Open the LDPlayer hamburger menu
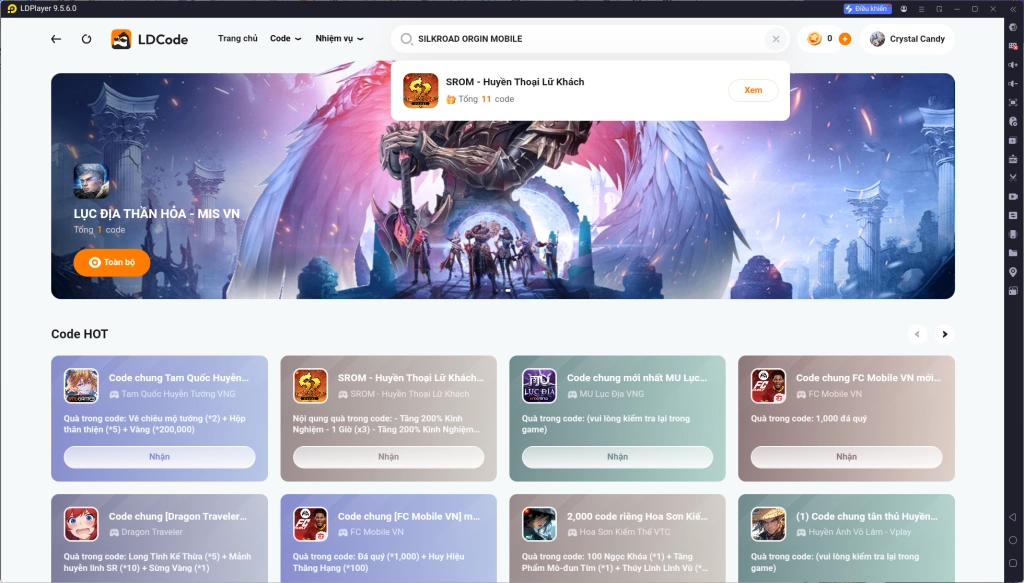Screen dimensions: 1024x583 point(921,9)
